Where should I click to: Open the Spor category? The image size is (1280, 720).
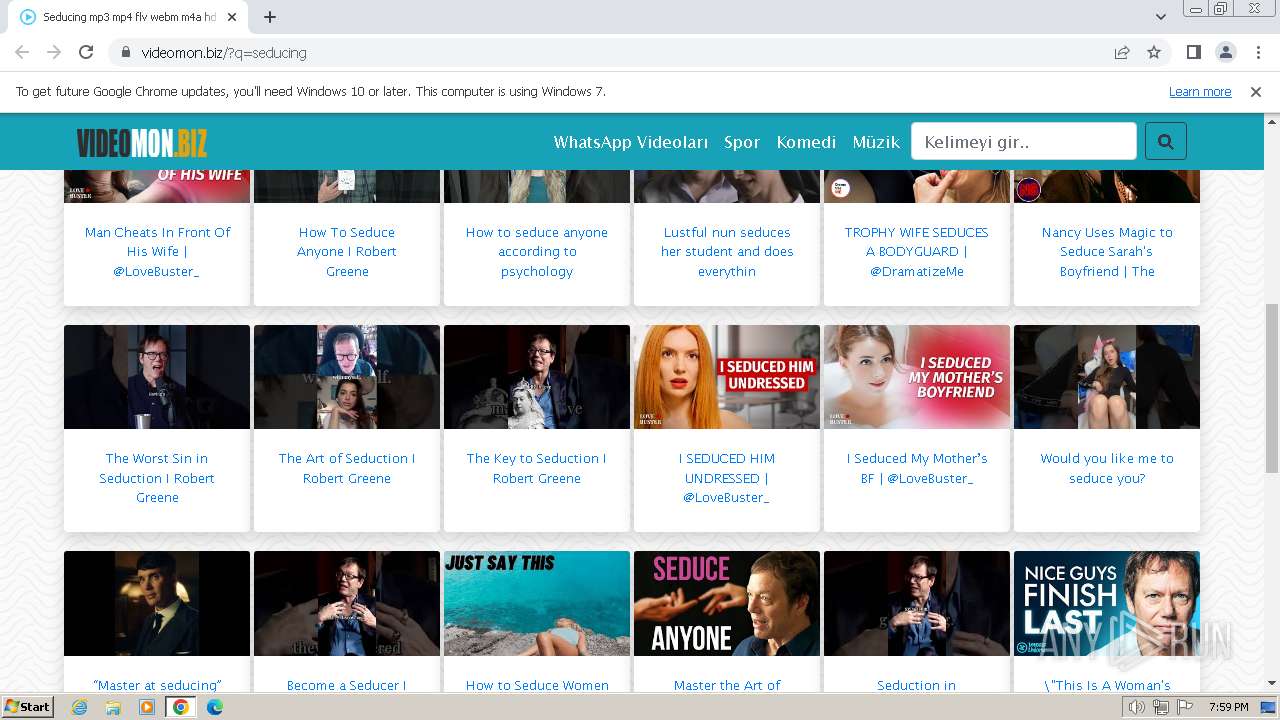742,142
